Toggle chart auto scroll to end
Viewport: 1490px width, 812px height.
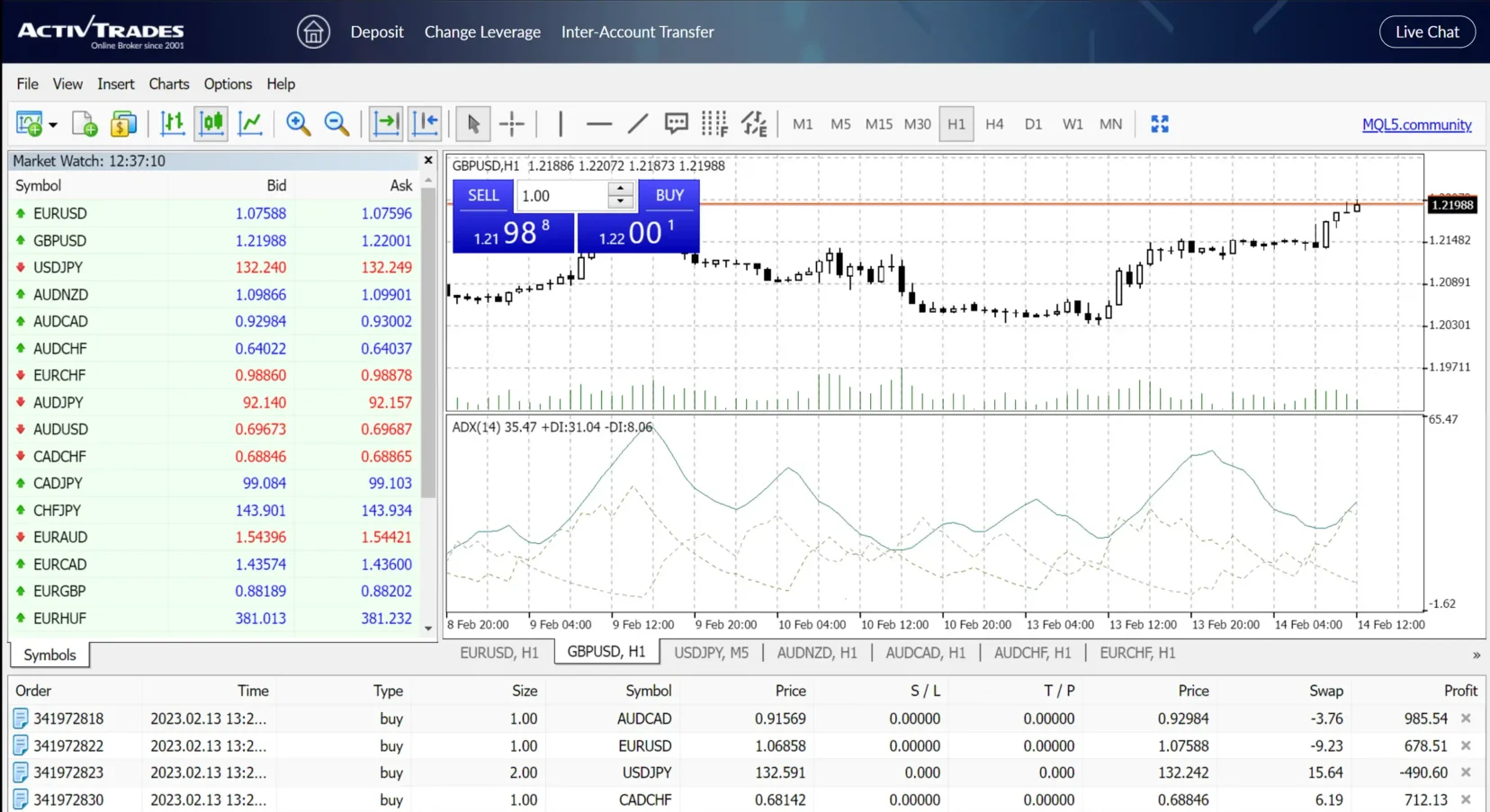(386, 124)
